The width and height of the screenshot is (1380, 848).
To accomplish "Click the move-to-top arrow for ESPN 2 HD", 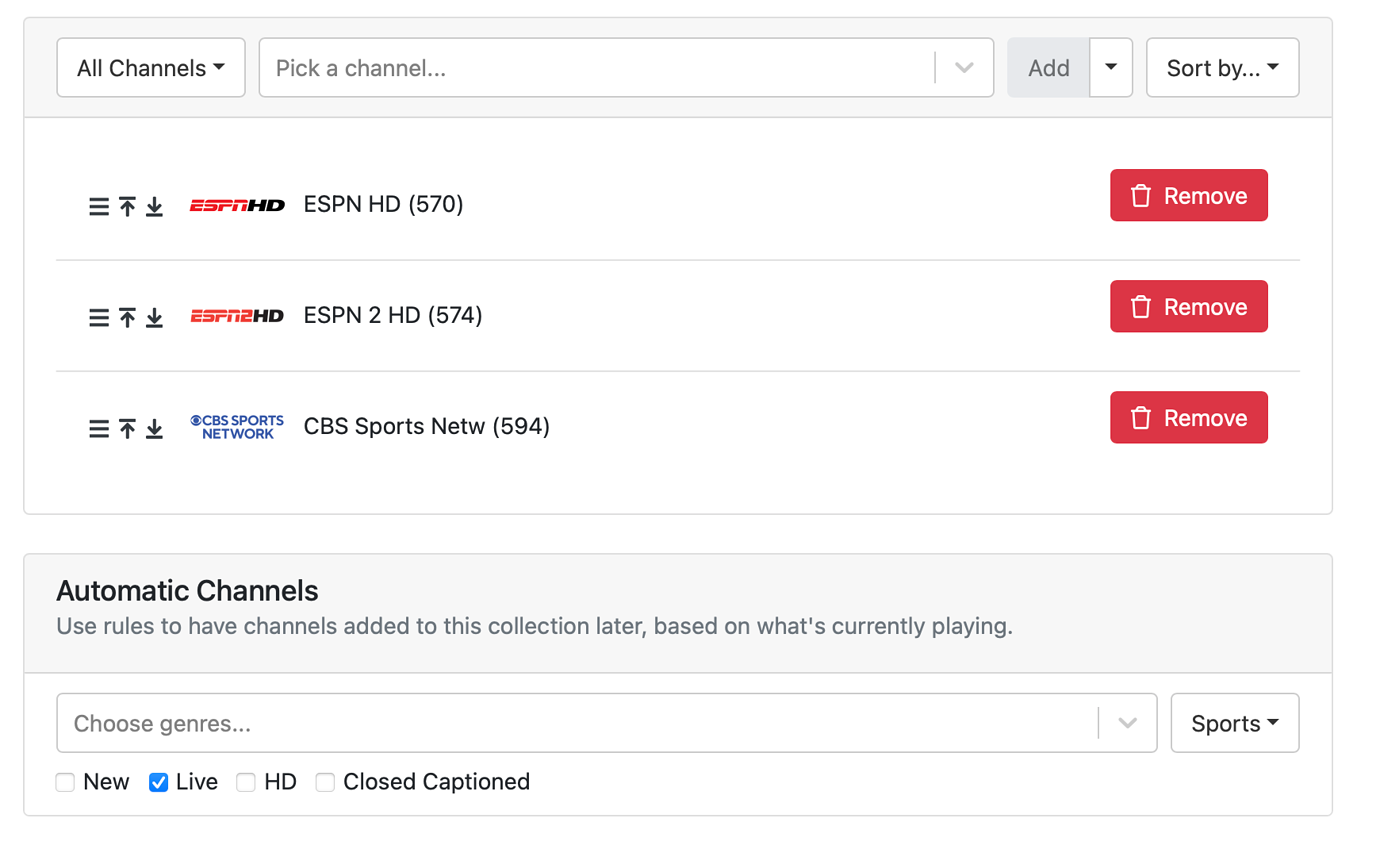I will [126, 317].
